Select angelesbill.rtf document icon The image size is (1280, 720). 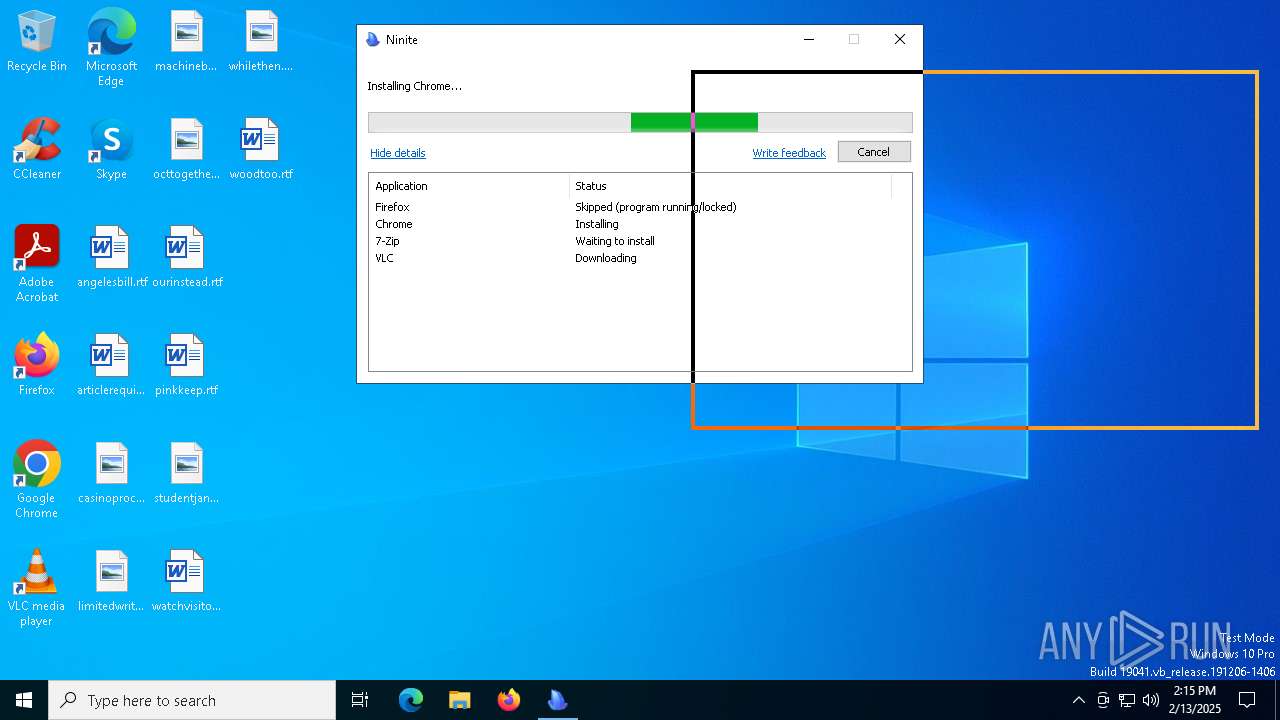(111, 258)
